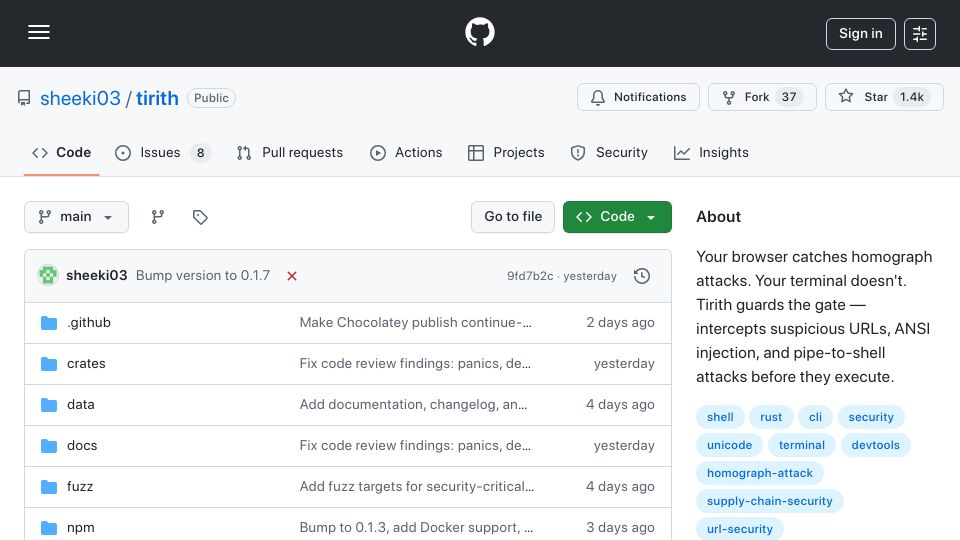Open the fuzz folder
Viewport: 960px width, 540px height.
(80, 487)
